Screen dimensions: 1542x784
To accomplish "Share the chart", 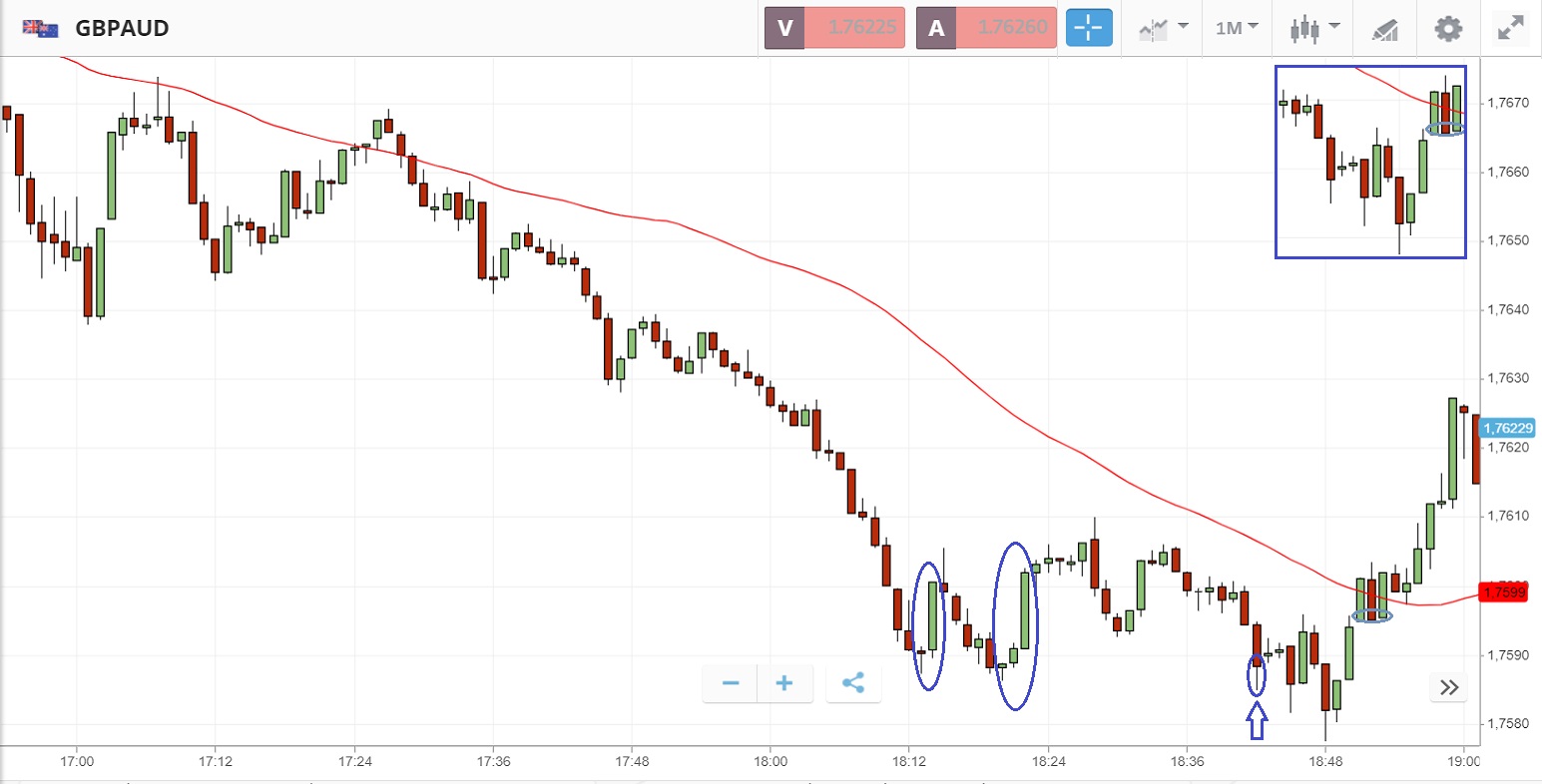I will (x=853, y=684).
